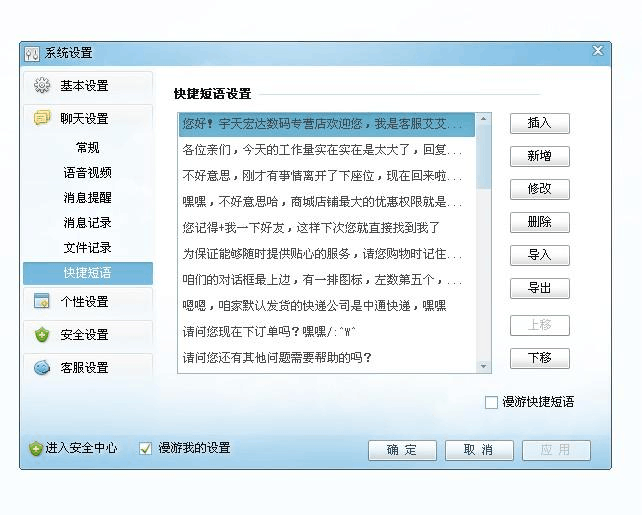Click the 修改 button

540,189
